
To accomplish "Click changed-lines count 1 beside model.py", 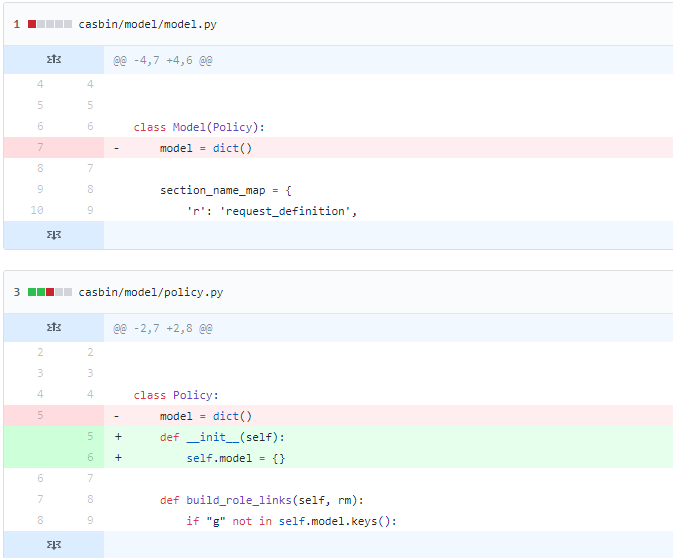I will (17, 24).
